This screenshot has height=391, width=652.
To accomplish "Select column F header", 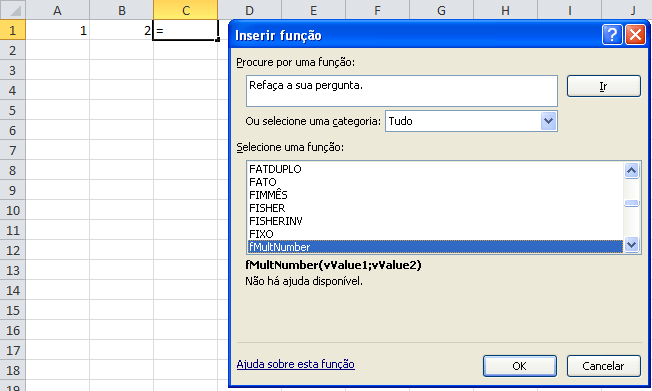I will pos(378,10).
